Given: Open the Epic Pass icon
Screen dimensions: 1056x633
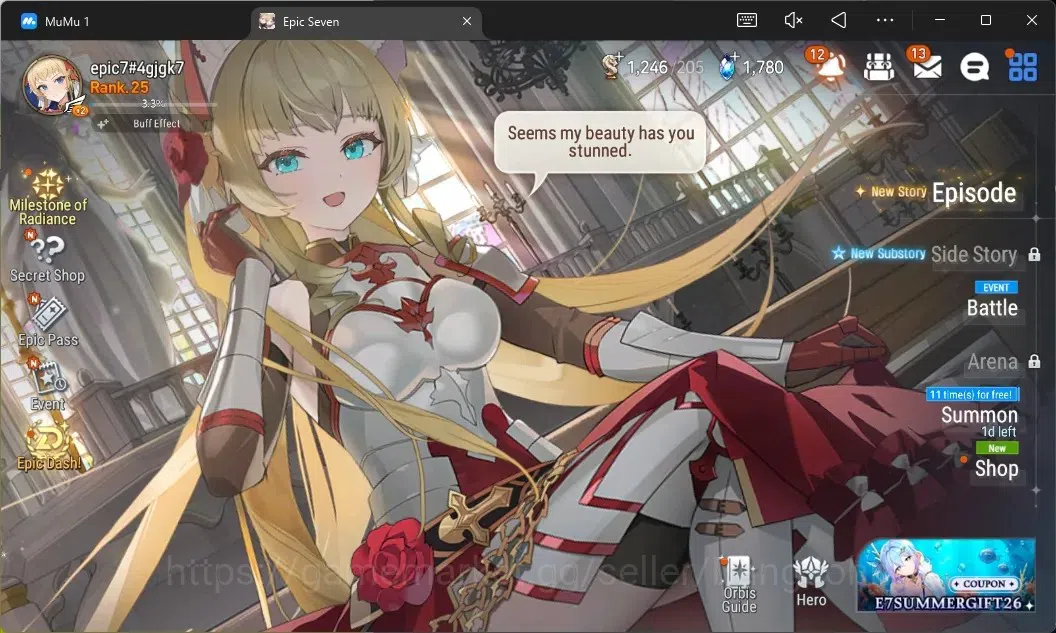Looking at the screenshot, I should coord(48,313).
